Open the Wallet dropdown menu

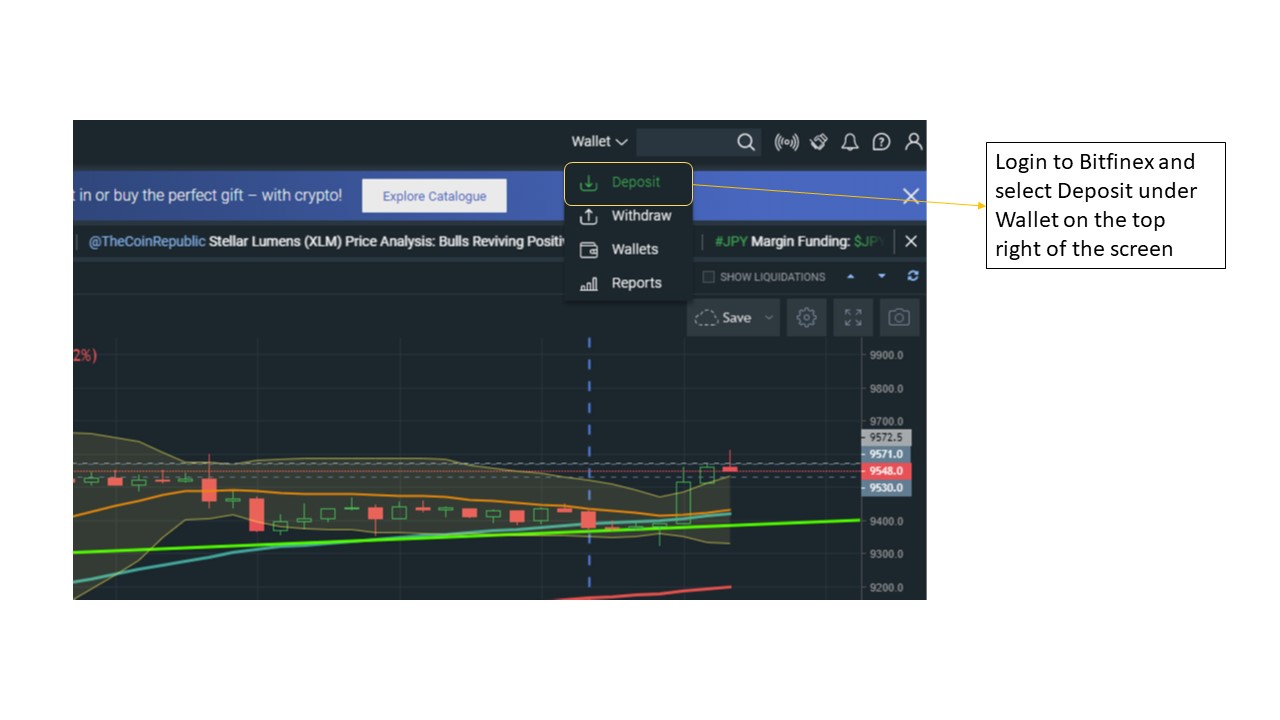599,142
